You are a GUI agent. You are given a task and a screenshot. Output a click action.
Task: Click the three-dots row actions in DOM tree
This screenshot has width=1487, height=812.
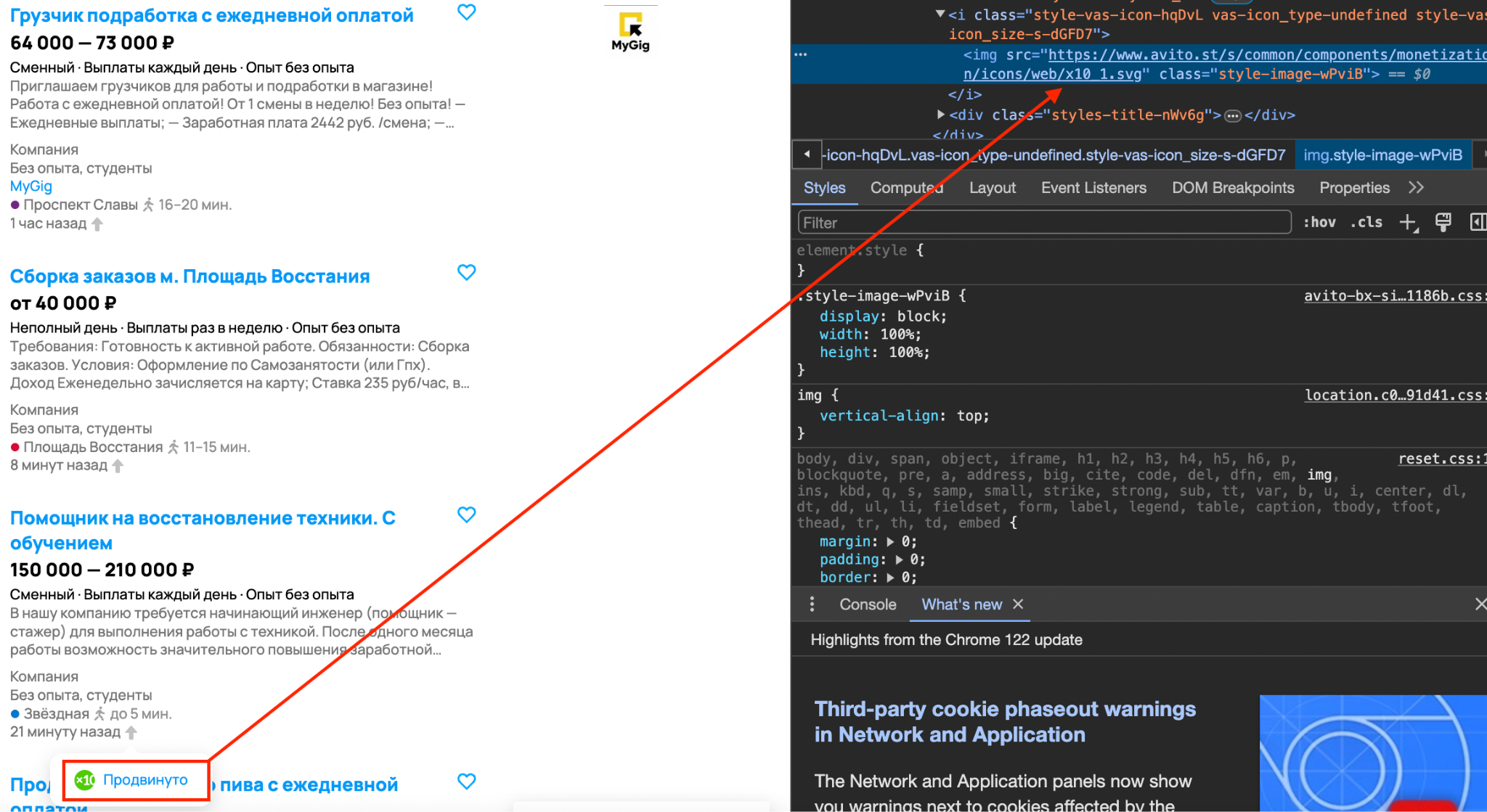coord(801,54)
